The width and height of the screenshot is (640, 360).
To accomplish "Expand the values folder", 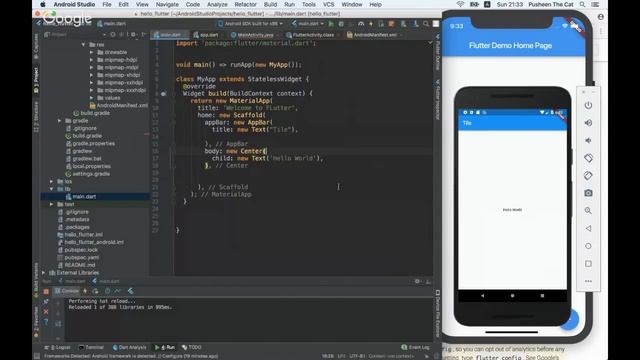I will [x=91, y=98].
